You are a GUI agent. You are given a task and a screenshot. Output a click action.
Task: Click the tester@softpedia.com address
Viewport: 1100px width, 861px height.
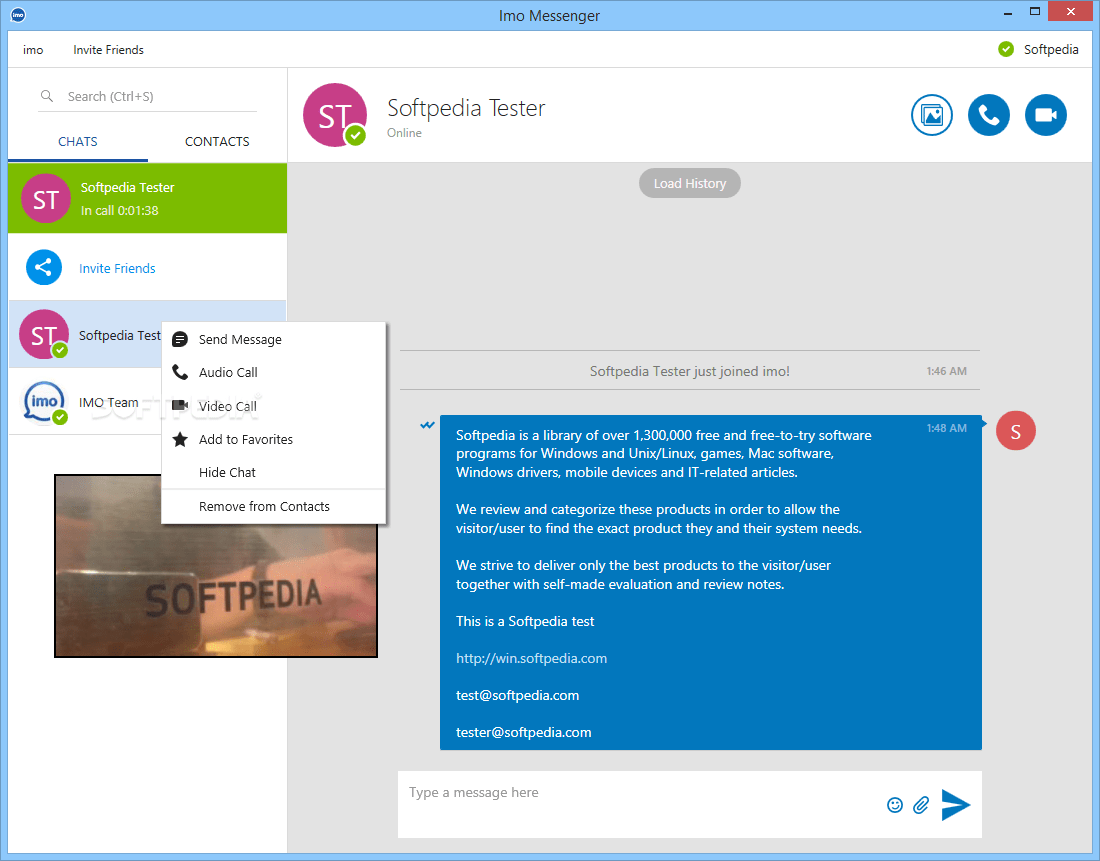coord(523,733)
